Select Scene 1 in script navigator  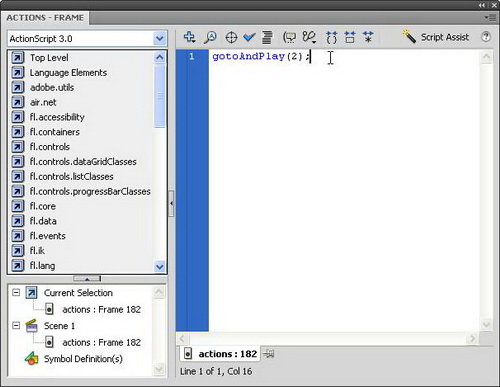click(x=59, y=326)
